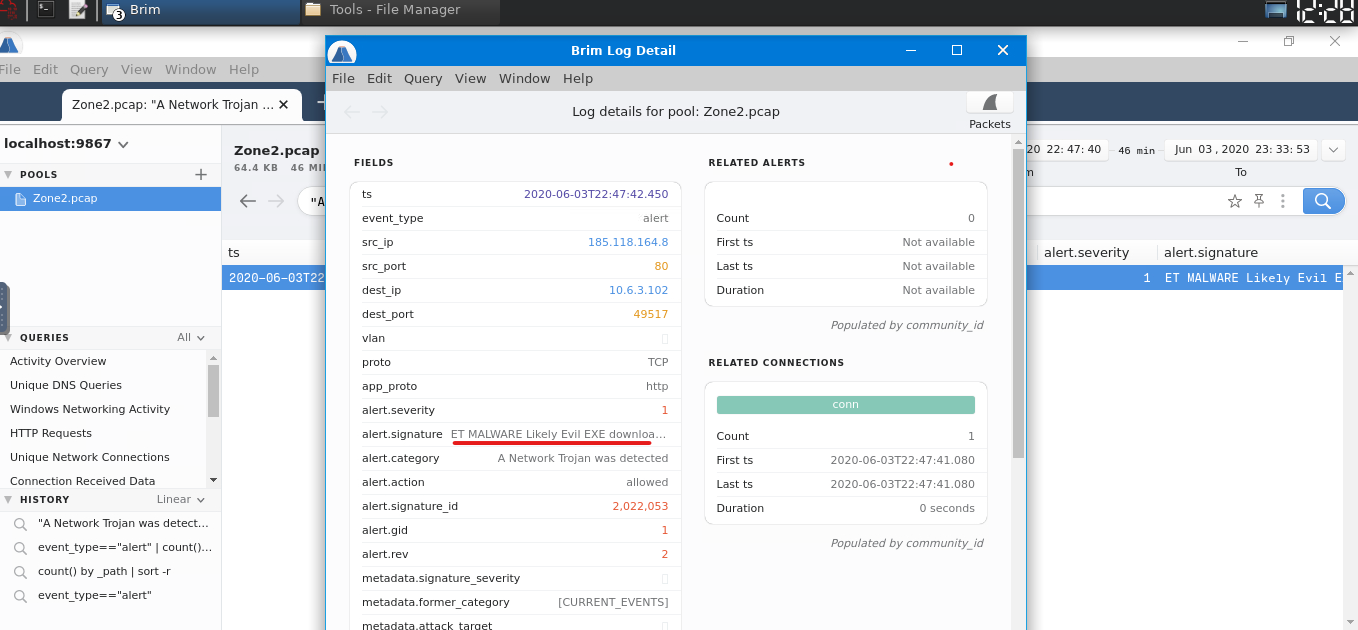Click alert.category 'A Network Trojan was detected'
The height and width of the screenshot is (630, 1358).
tap(583, 458)
